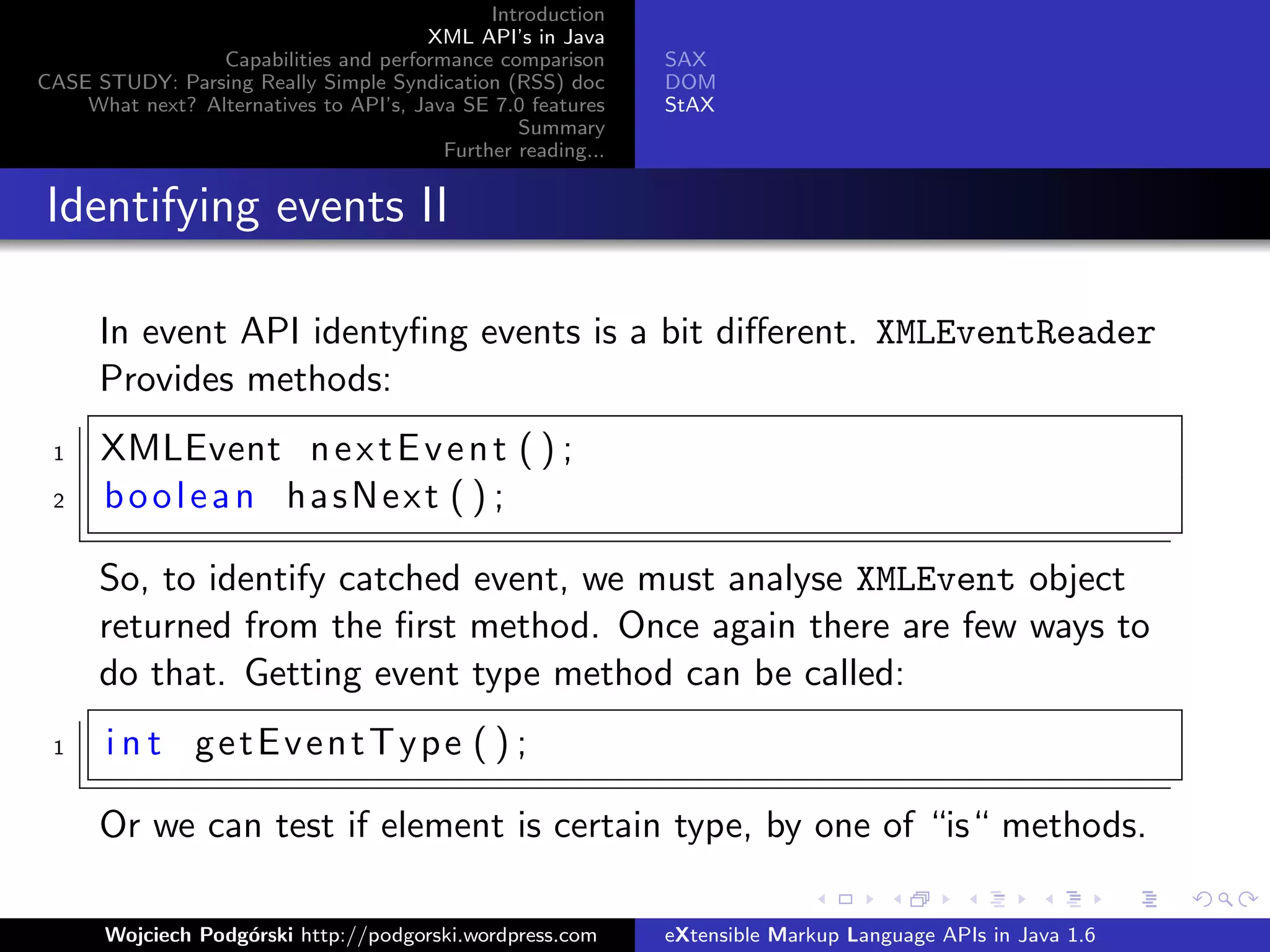The image size is (1270, 952).
Task: Click the go back (undo arrow) icon
Action: [1202, 899]
